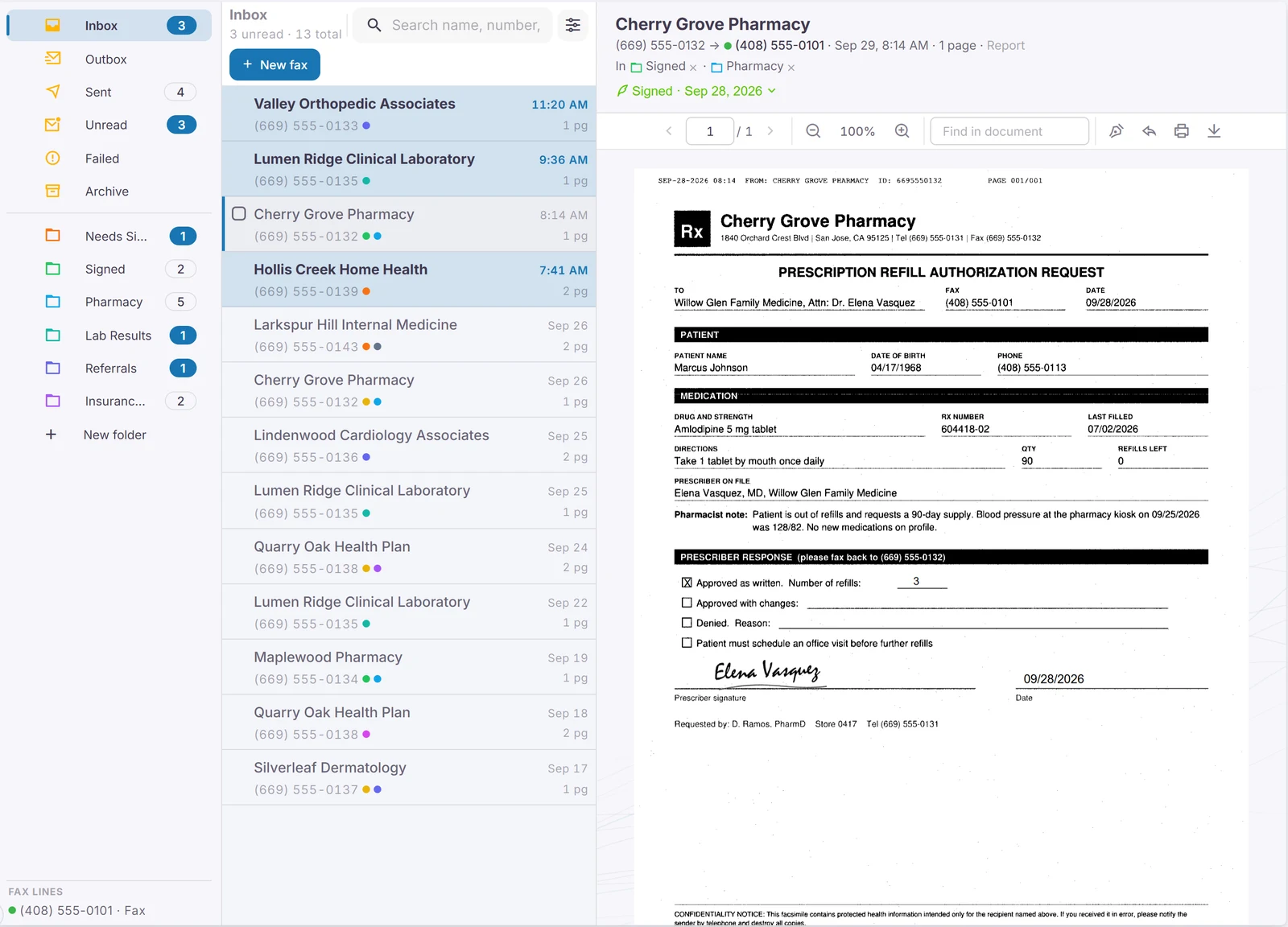The width and height of the screenshot is (1288, 927).
Task: Open the Larkspur Hill Internal Medicine fax
Action: [x=409, y=336]
